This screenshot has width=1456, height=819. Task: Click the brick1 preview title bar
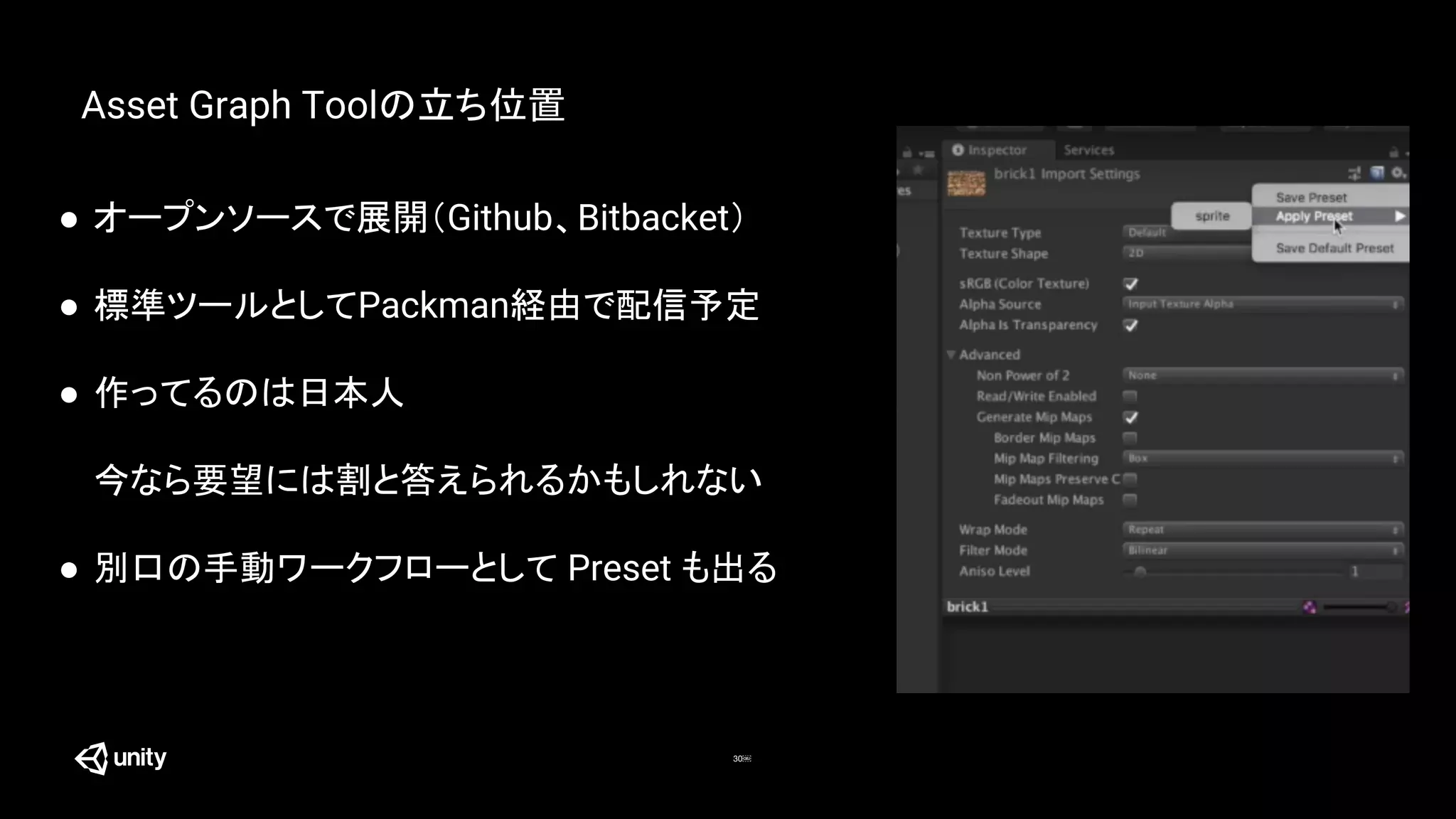(x=1120, y=606)
